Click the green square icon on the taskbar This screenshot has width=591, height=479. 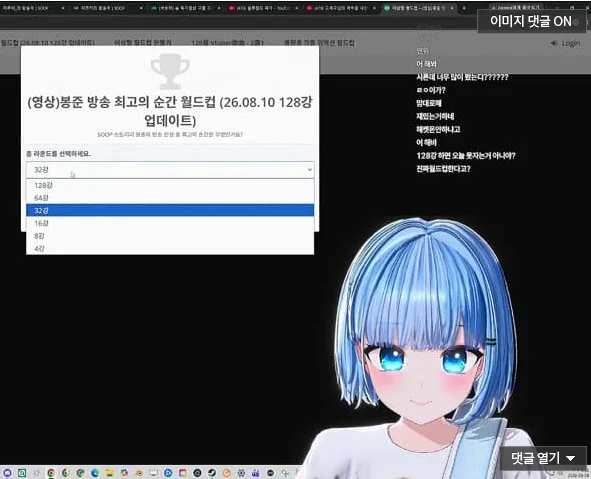tap(22, 473)
